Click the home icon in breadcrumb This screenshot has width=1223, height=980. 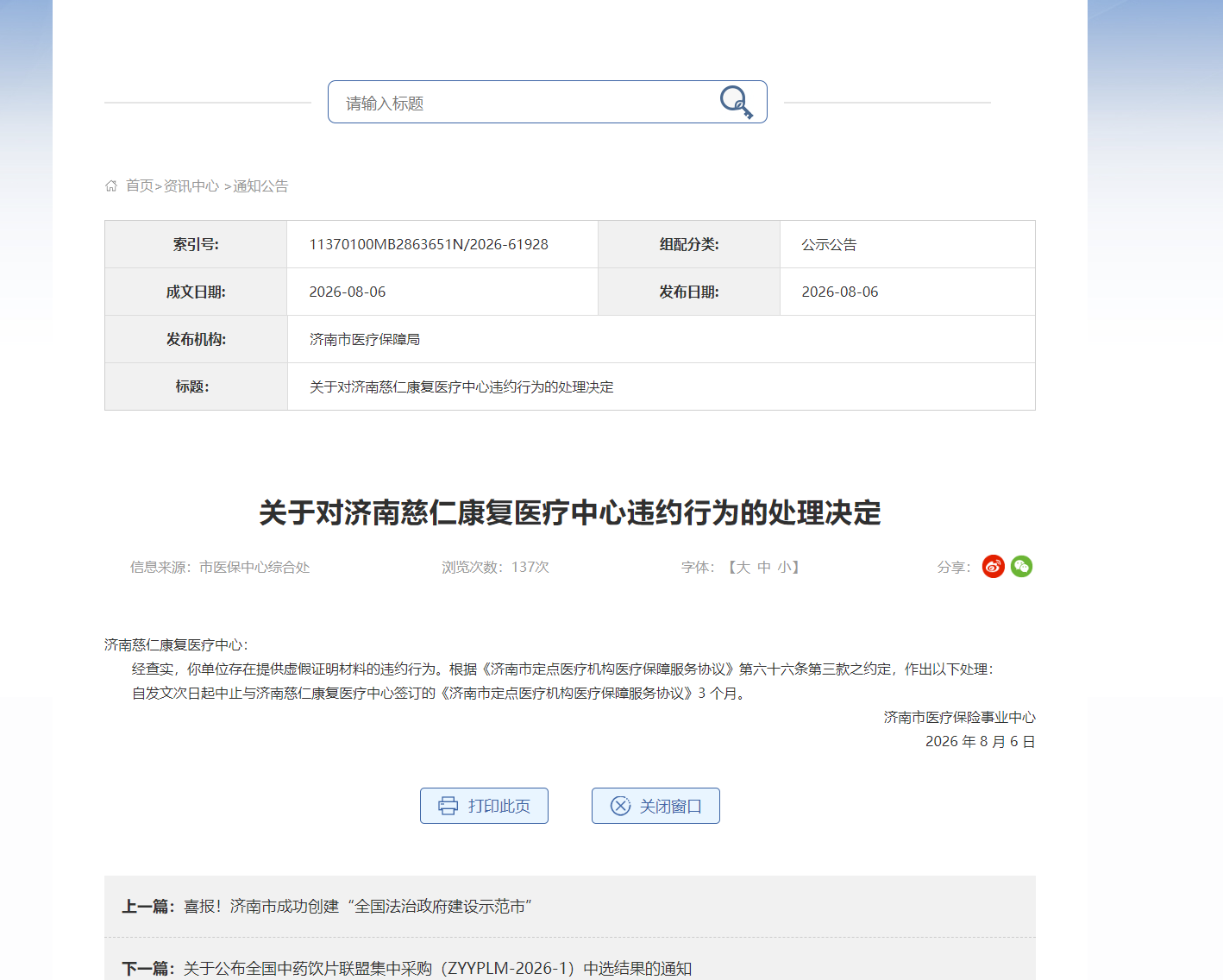click(111, 185)
